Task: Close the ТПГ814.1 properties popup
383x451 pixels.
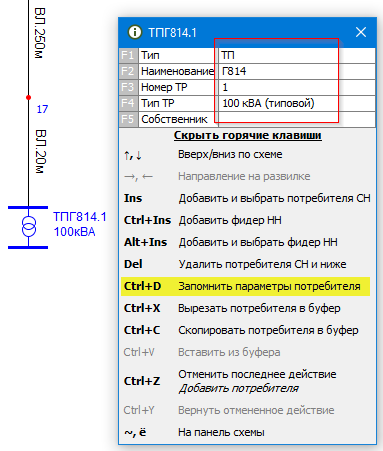Action: coord(361,32)
